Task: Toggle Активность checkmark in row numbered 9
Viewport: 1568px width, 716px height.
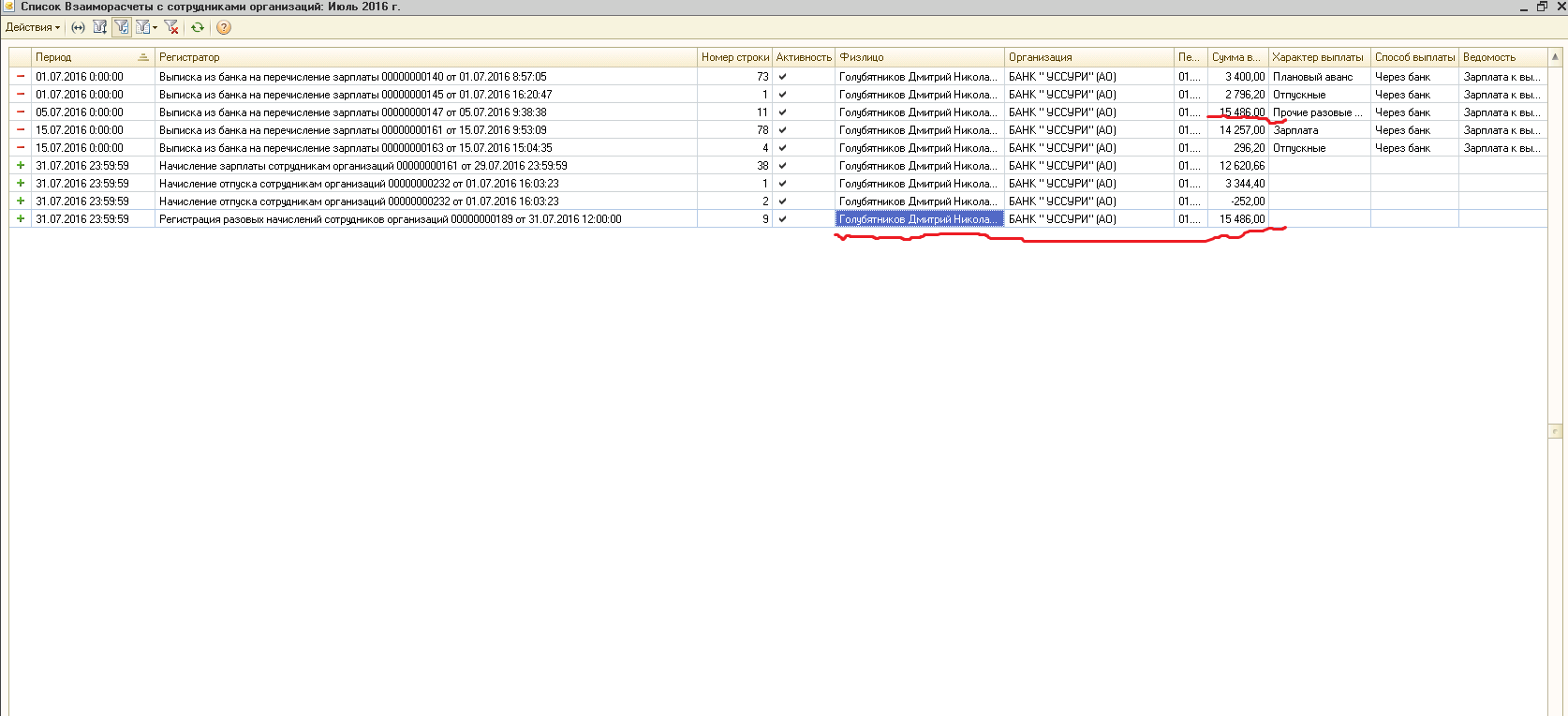Action: click(x=782, y=219)
